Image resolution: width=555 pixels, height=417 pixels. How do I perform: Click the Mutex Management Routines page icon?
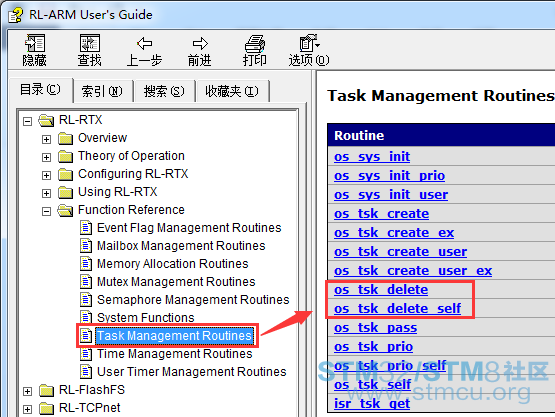coord(86,282)
